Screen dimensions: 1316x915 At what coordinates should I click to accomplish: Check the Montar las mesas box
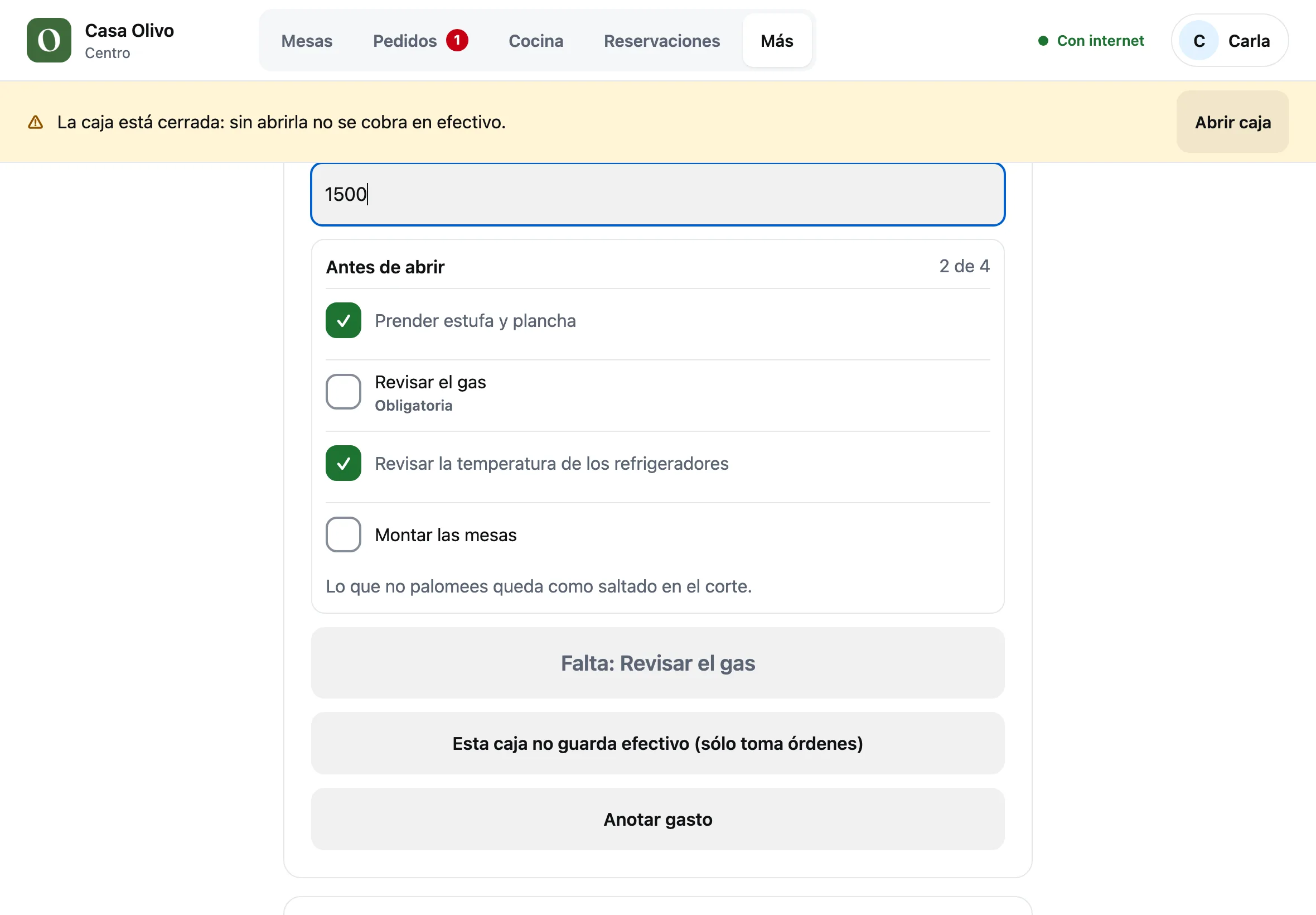pos(343,535)
